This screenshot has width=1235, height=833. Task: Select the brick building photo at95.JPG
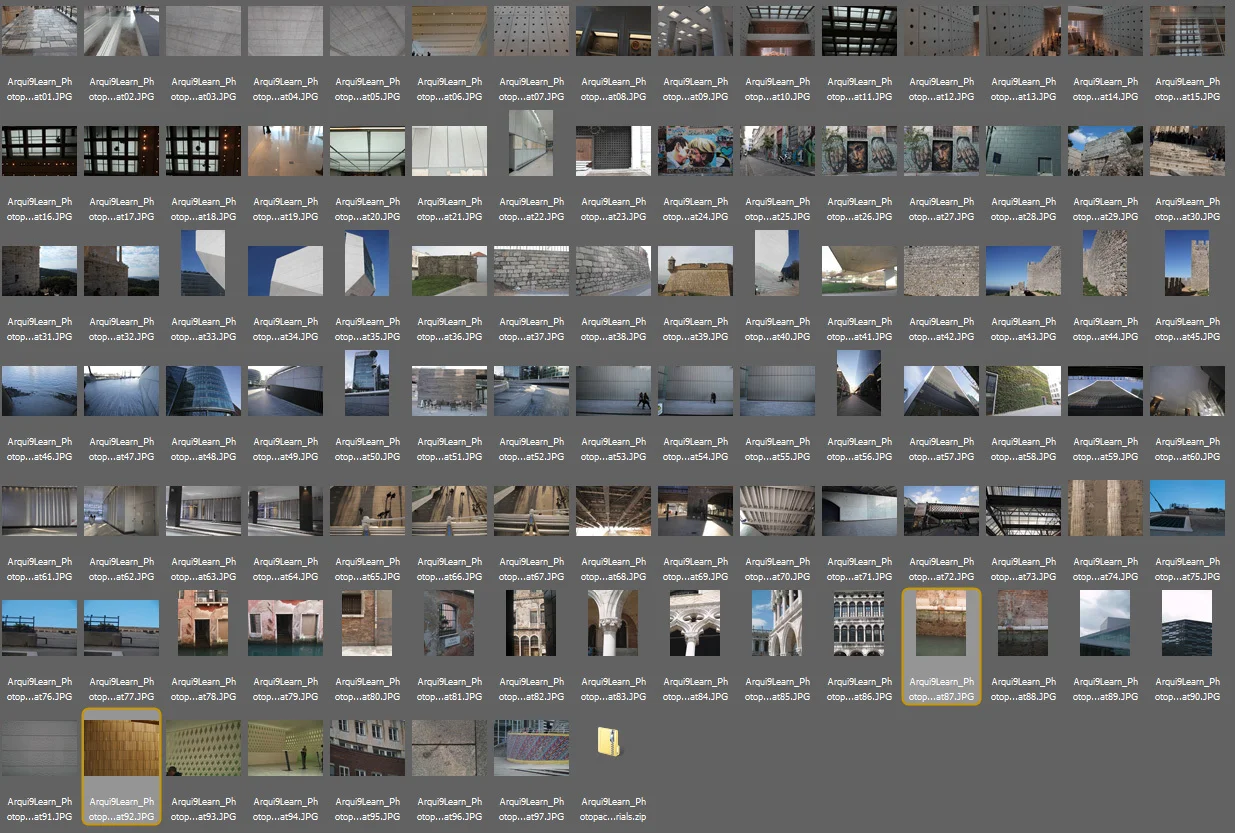367,747
